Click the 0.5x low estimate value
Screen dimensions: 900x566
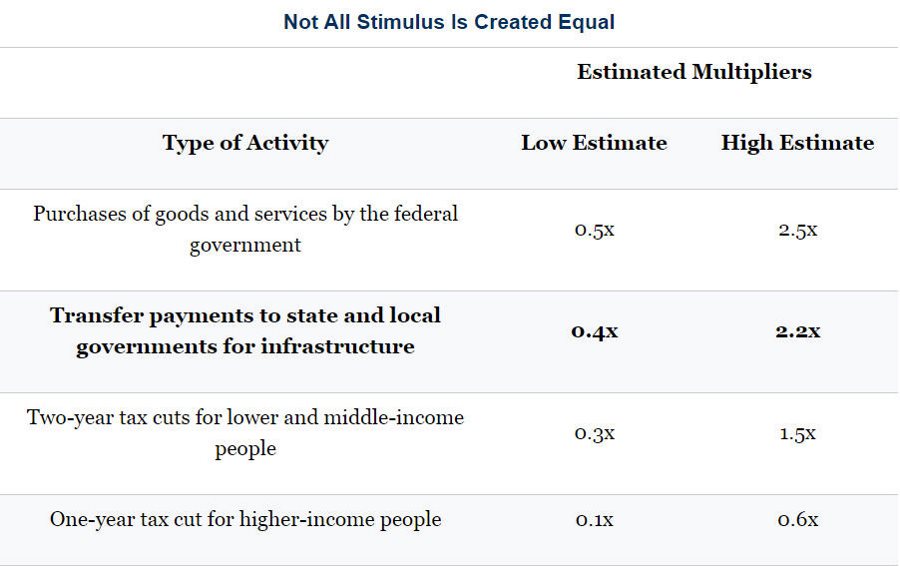594,230
